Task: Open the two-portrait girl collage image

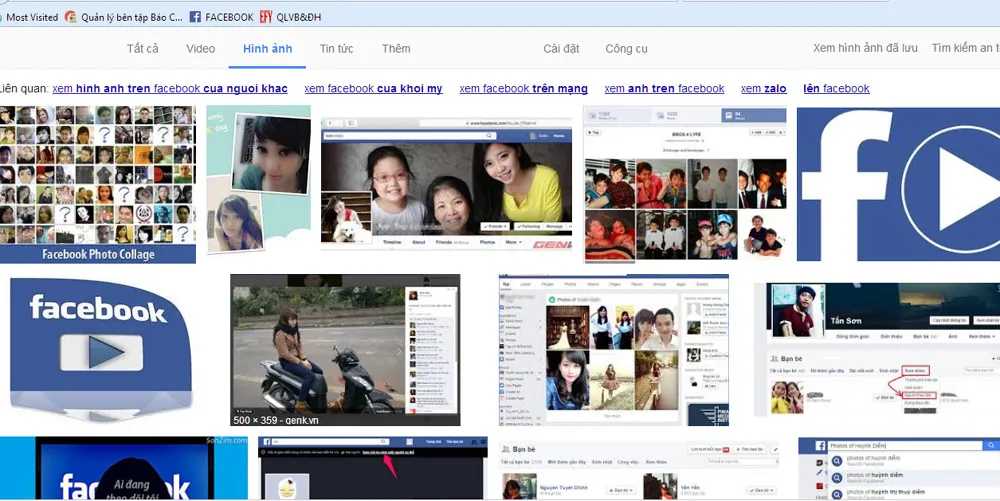Action: click(x=258, y=179)
